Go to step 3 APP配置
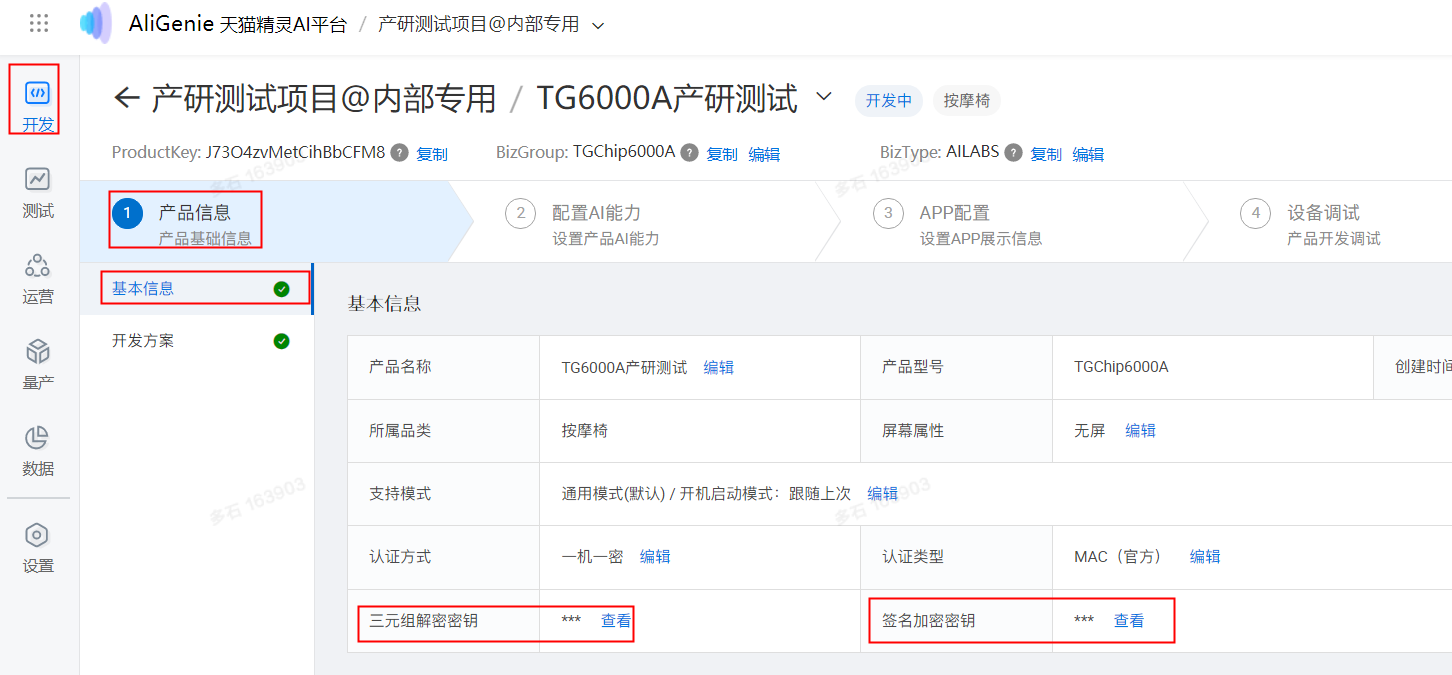Screen dimensions: 1452x675 (x=957, y=224)
